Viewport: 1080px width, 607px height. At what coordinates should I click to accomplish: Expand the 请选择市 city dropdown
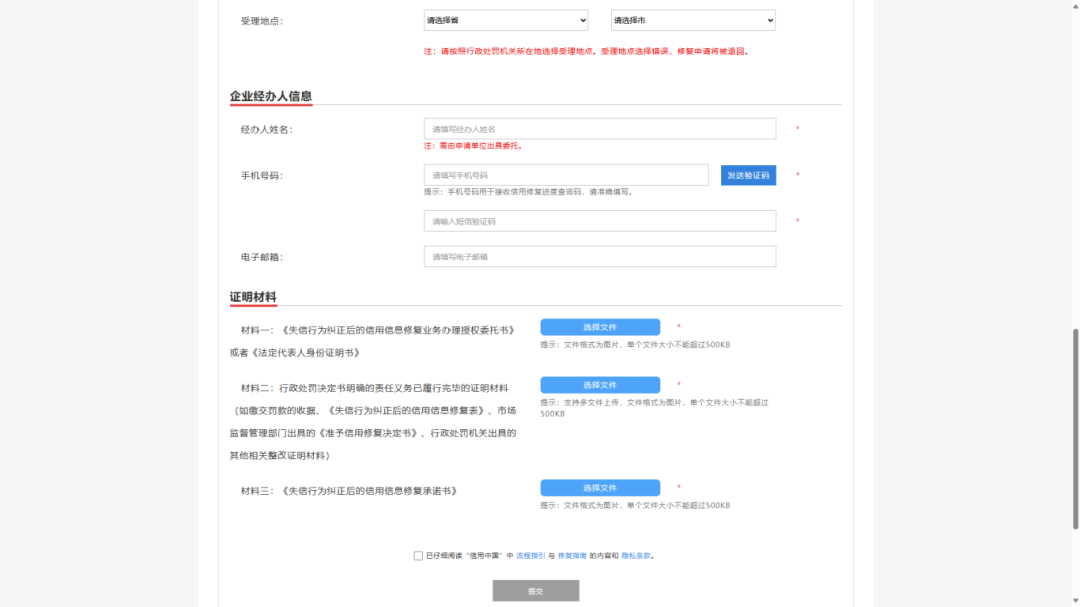[x=693, y=20]
